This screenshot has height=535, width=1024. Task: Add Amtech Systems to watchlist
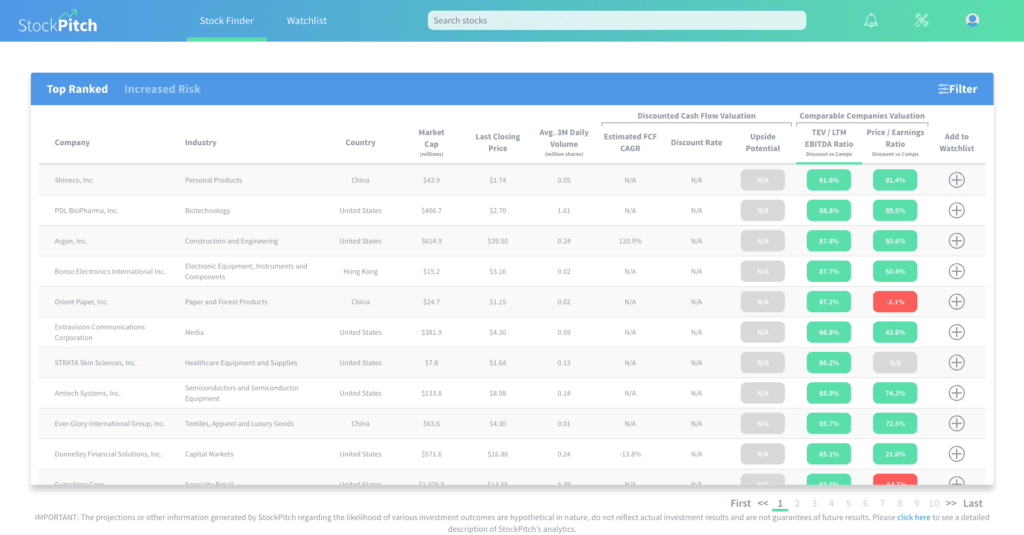point(956,393)
